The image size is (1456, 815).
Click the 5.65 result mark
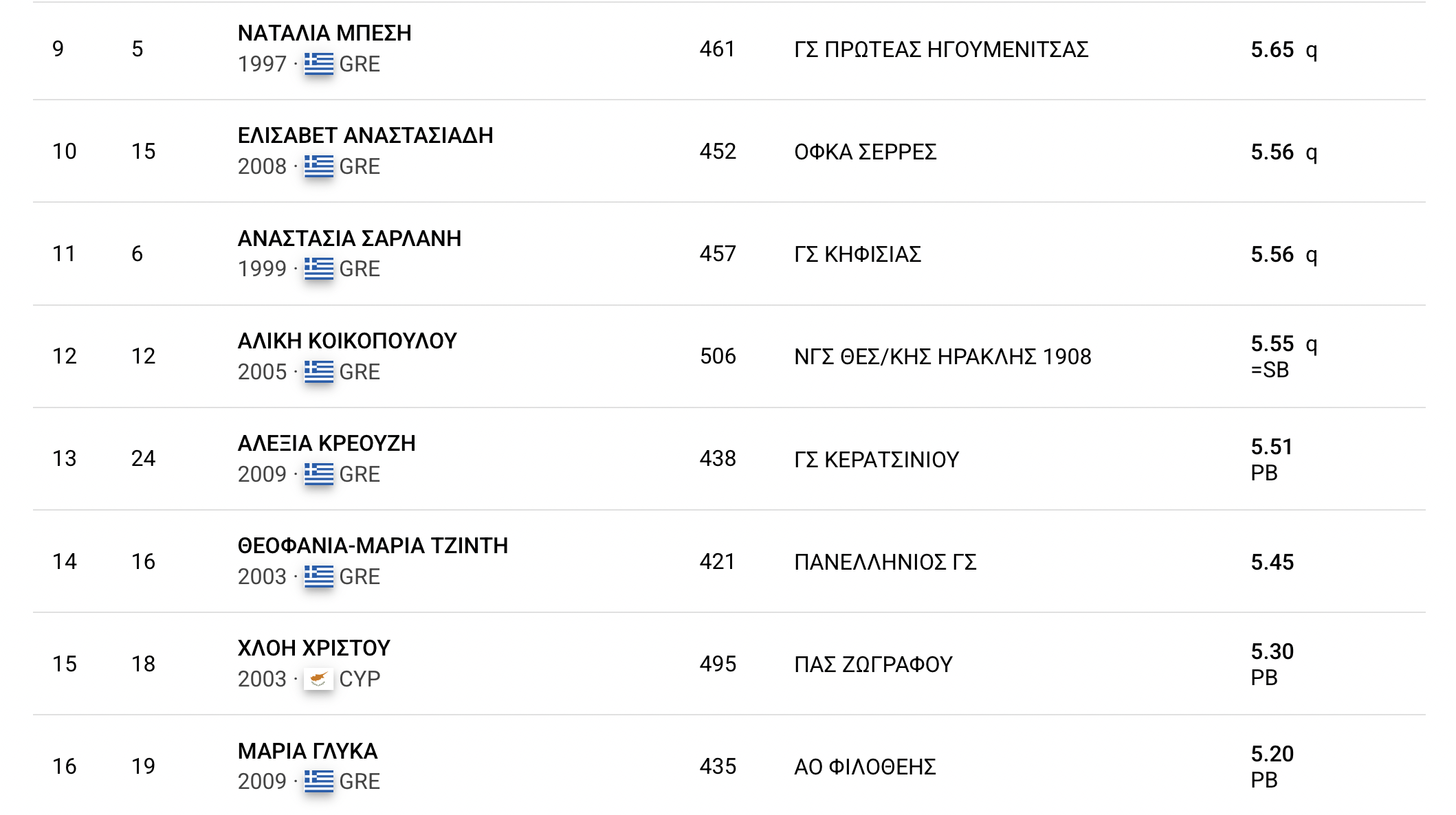(x=1272, y=49)
